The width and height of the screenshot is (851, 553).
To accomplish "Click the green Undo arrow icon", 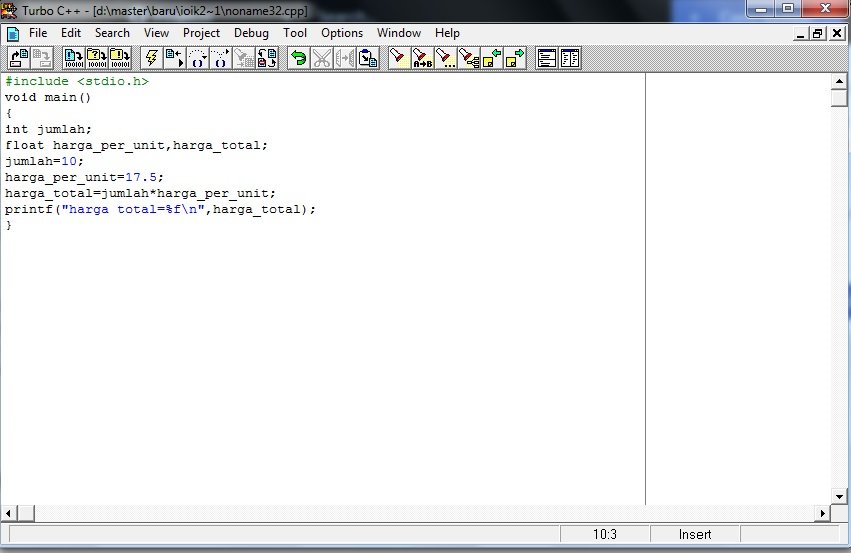I will tap(299, 58).
